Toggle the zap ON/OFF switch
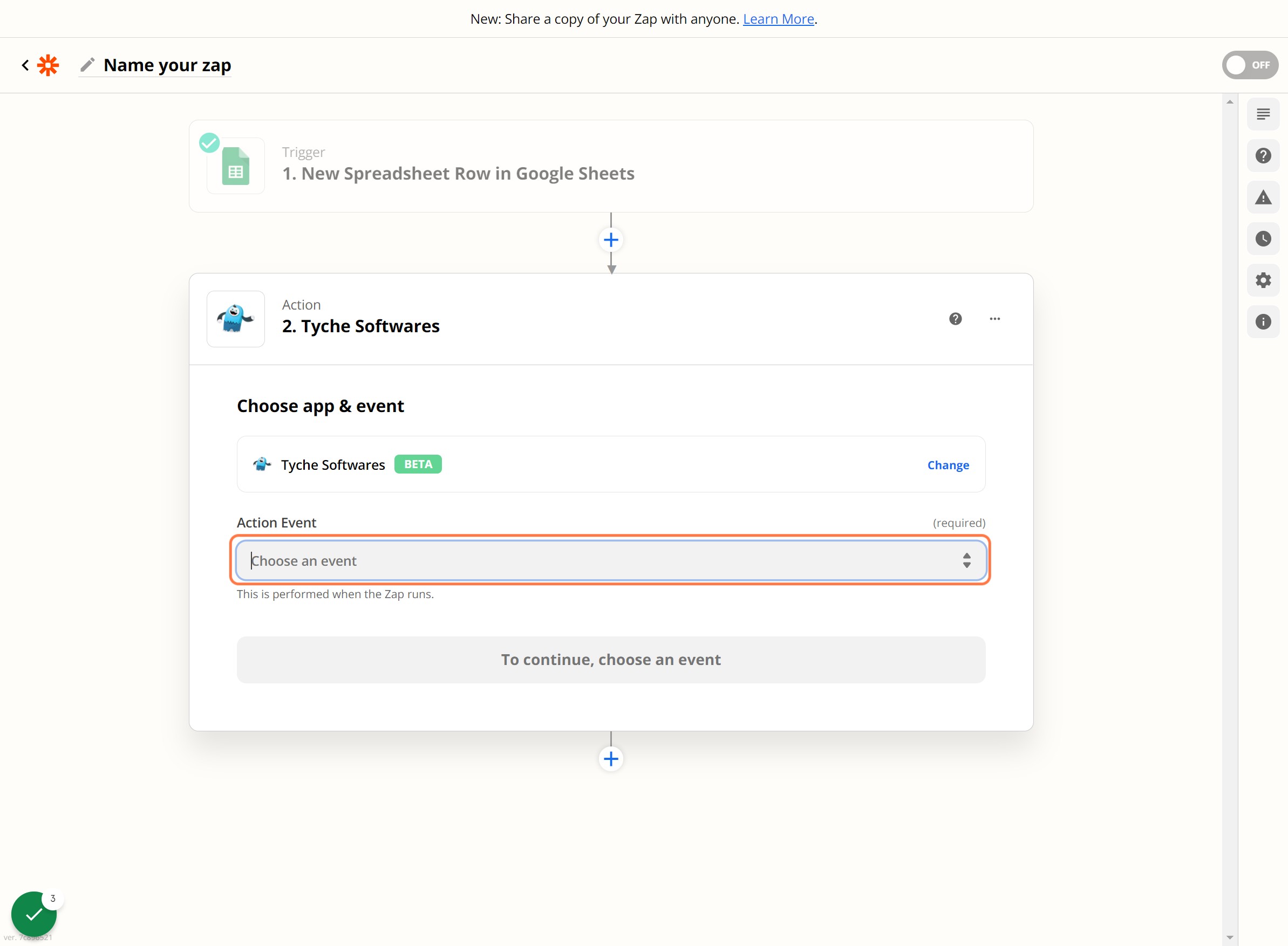The image size is (1288, 946). pos(1250,65)
